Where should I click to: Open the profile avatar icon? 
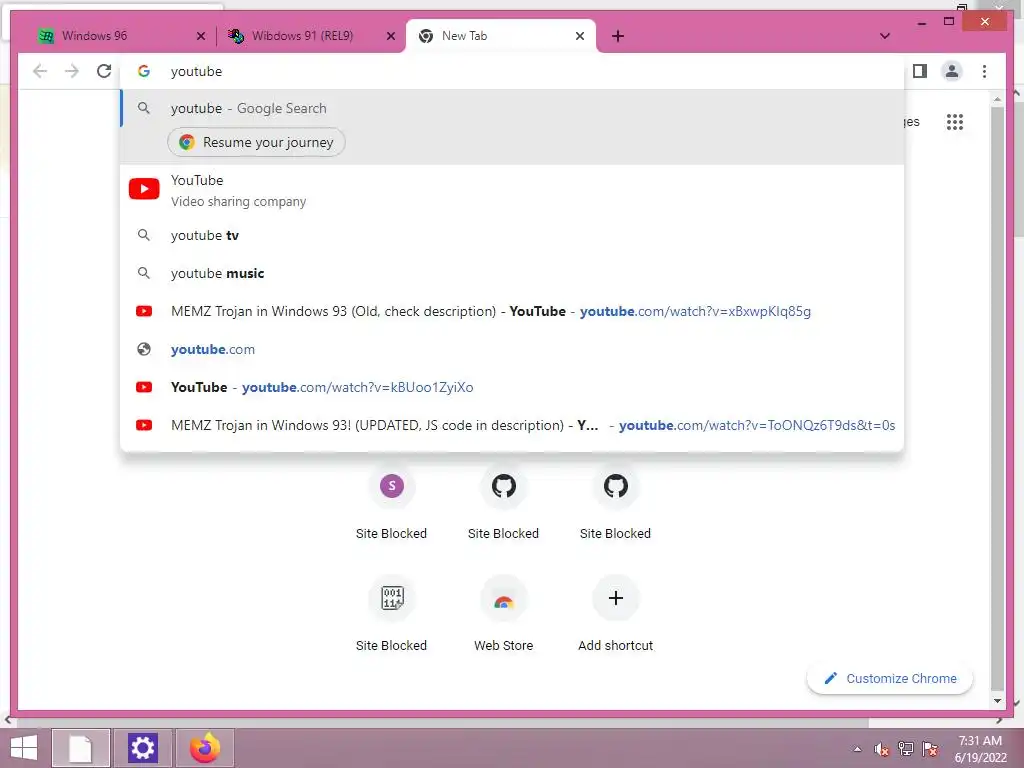point(952,71)
